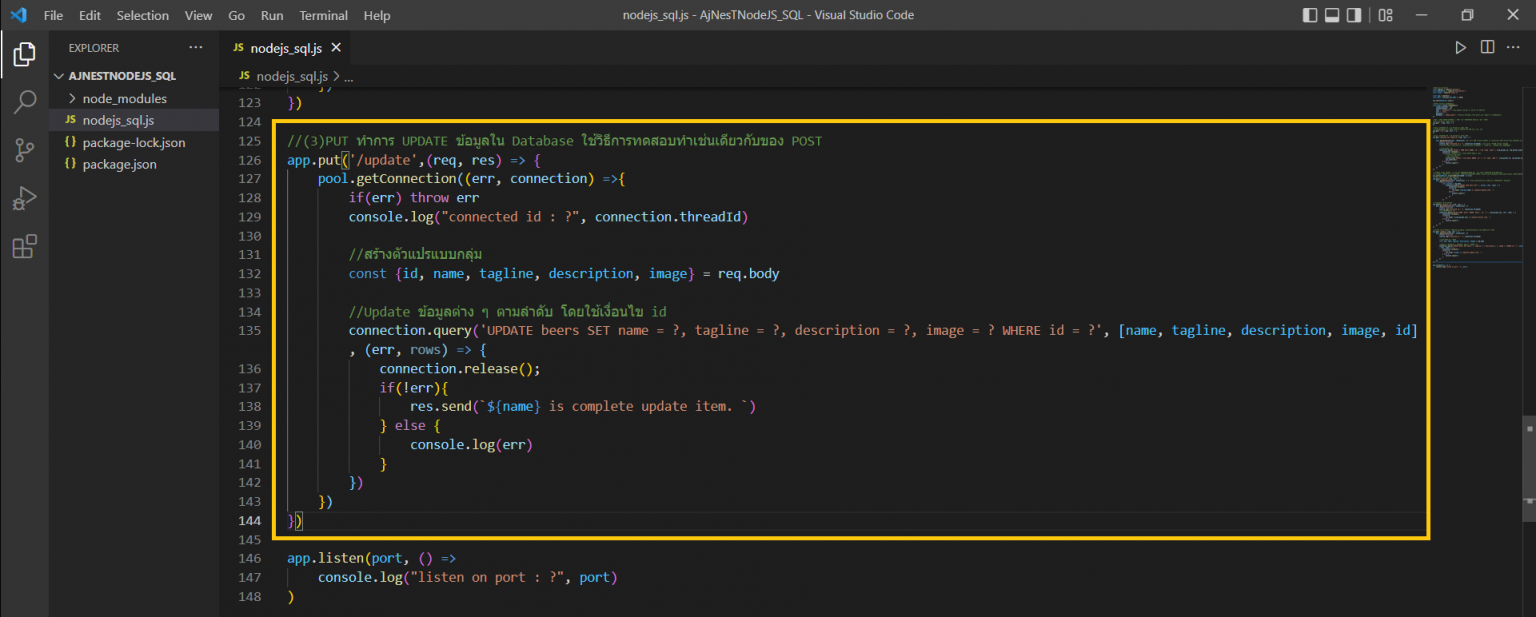This screenshot has width=1536, height=617.
Task: Split the editor with the split icon
Action: click(1485, 46)
